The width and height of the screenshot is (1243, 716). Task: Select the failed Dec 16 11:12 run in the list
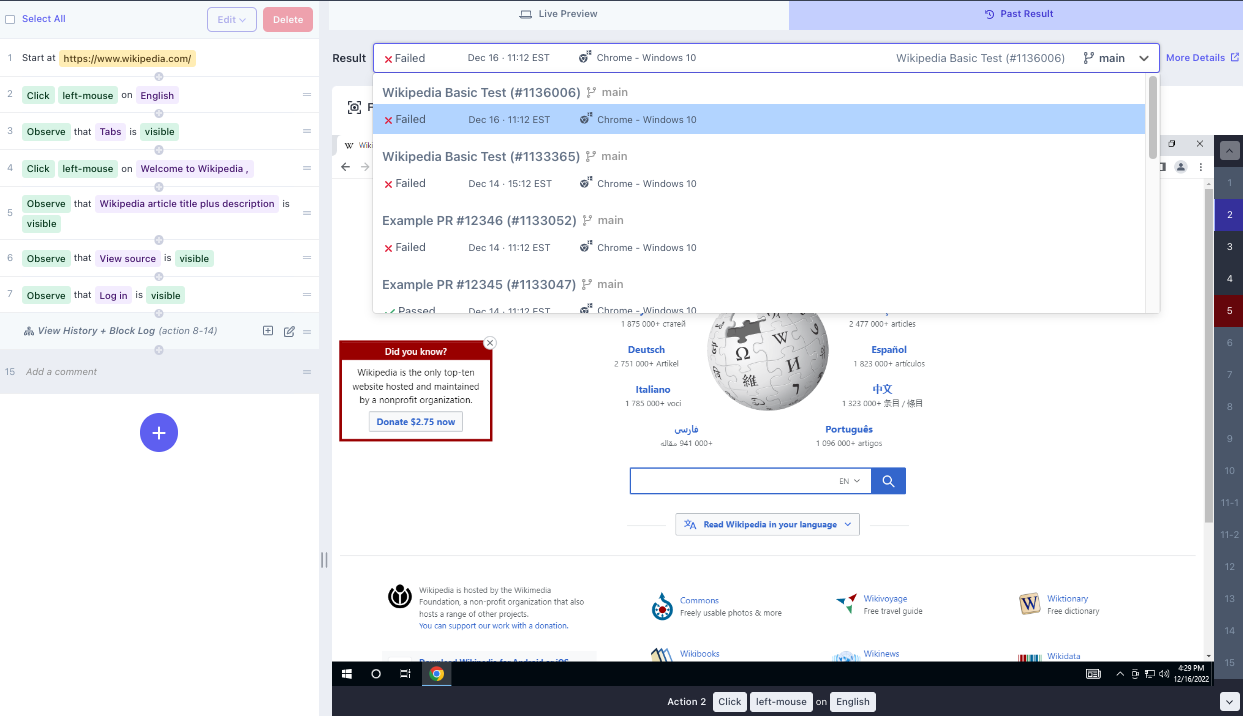coord(759,119)
